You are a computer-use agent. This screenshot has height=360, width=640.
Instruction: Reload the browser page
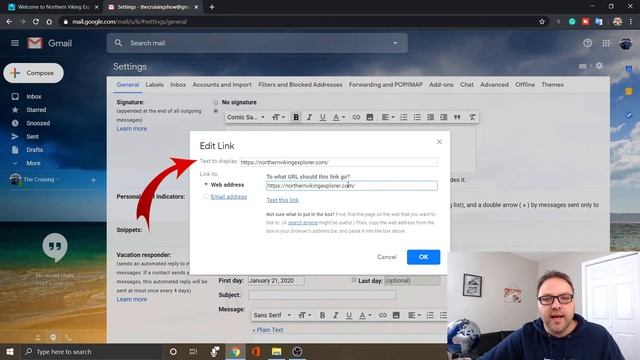(36, 22)
